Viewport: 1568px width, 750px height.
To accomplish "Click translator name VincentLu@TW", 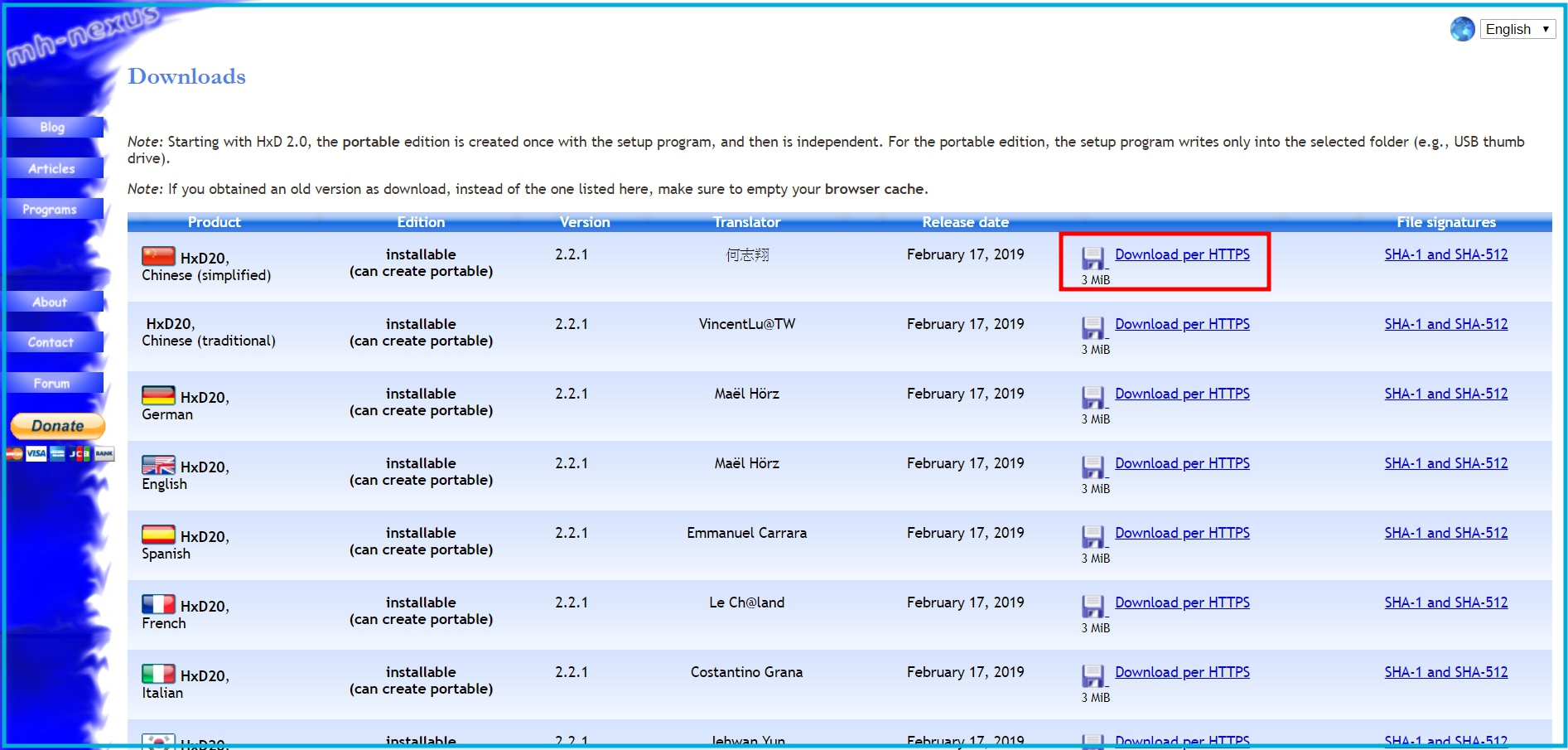I will pos(747,324).
